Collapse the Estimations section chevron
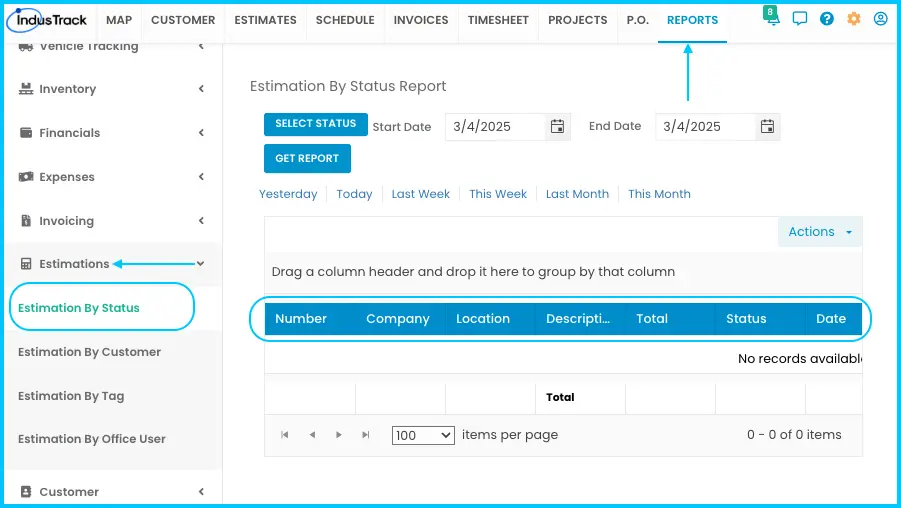 201,264
